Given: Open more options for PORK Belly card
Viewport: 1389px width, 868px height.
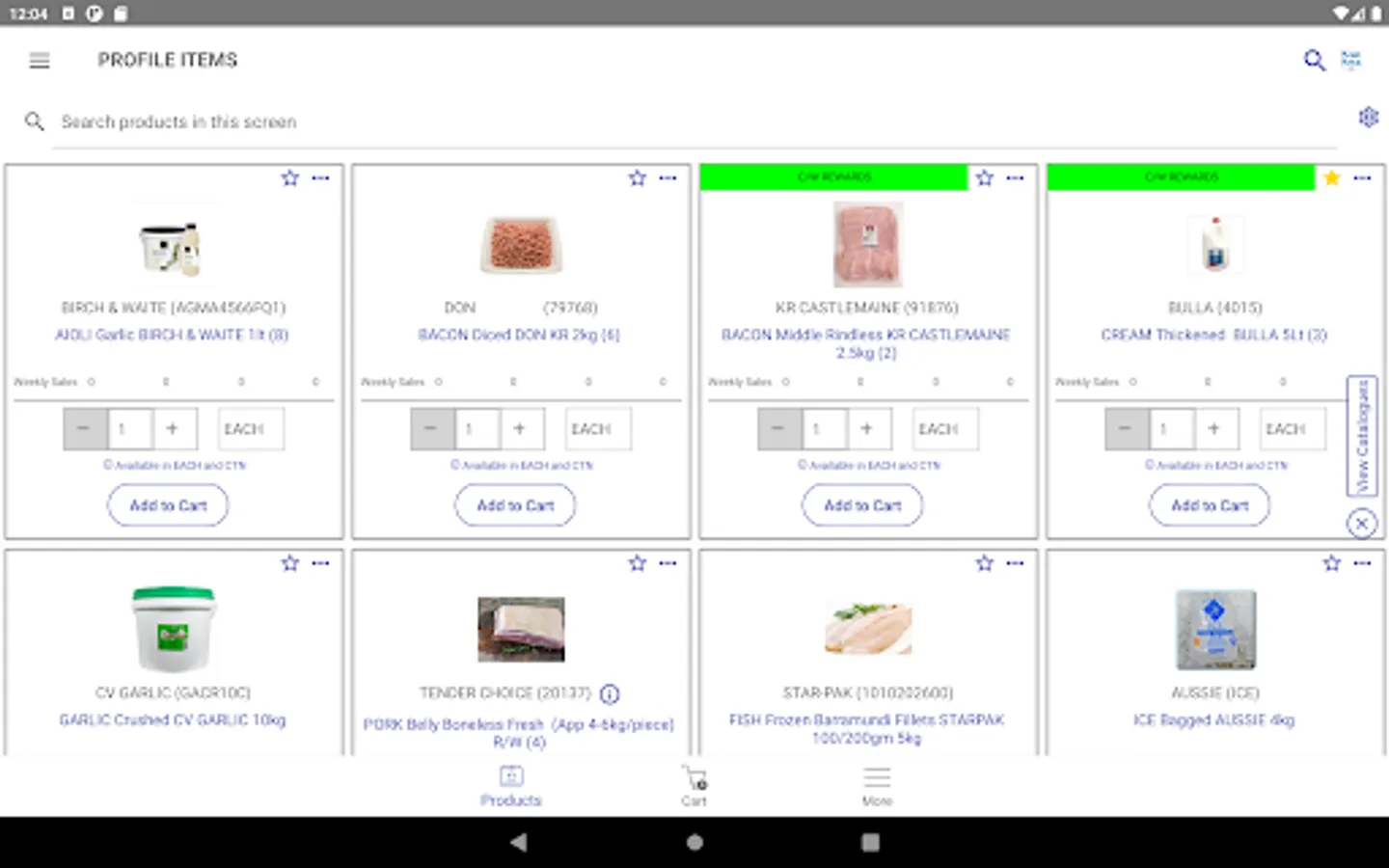Looking at the screenshot, I should 667,563.
